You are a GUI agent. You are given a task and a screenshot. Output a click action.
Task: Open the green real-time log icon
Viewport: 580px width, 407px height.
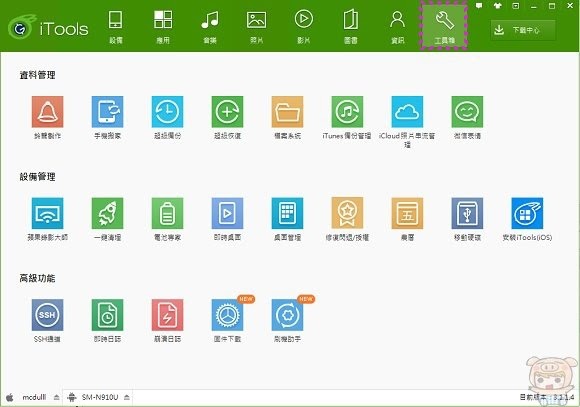coord(107,314)
